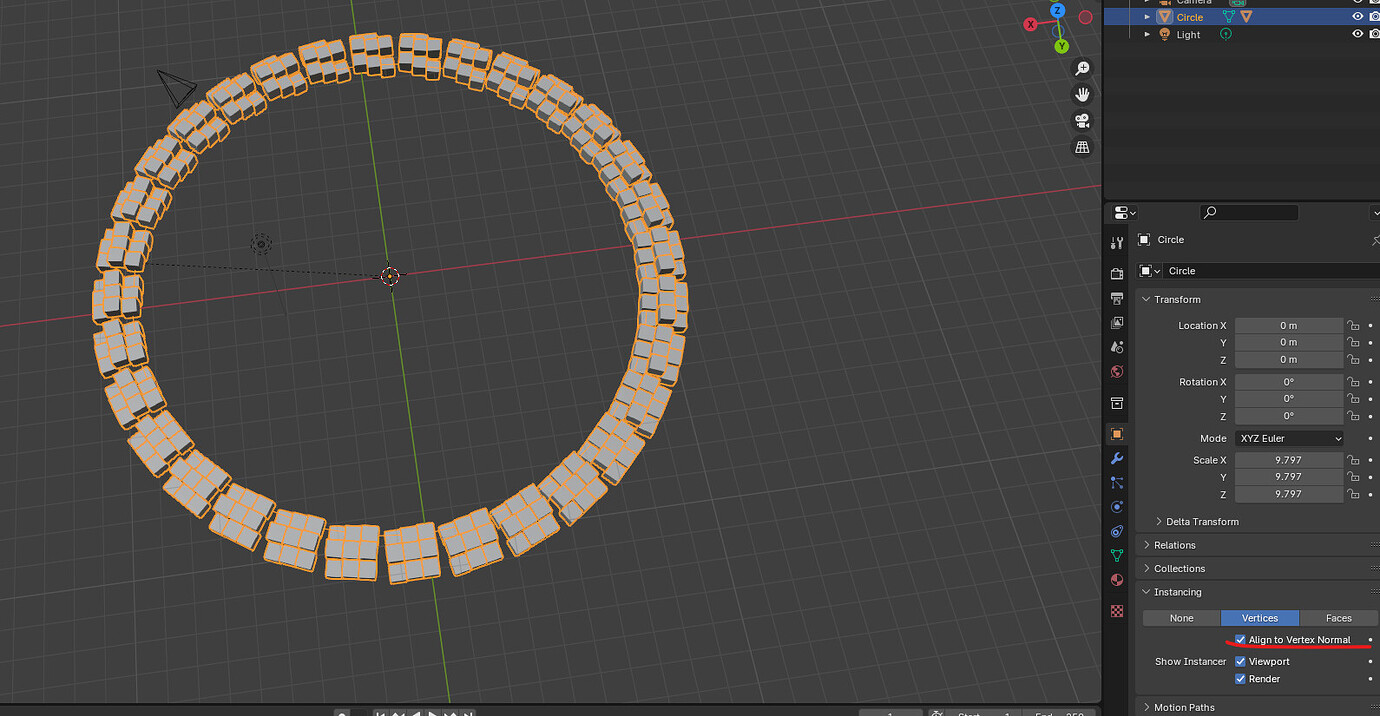Open the Object Data mesh properties tab
Screen dimensions: 1380x716
[1117, 556]
